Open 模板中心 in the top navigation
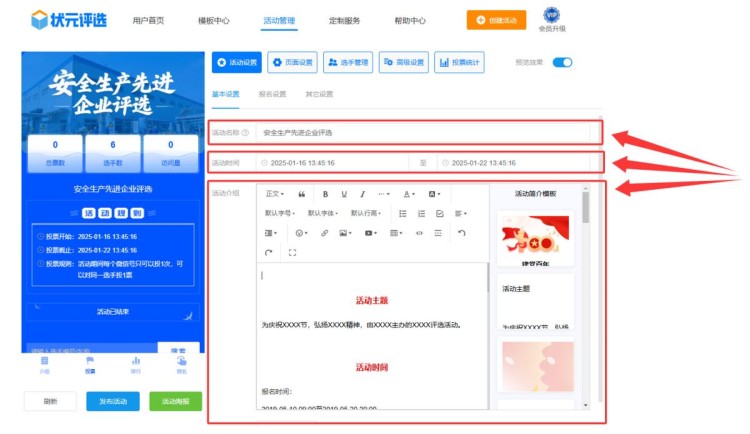The width and height of the screenshot is (750, 434). [x=213, y=20]
